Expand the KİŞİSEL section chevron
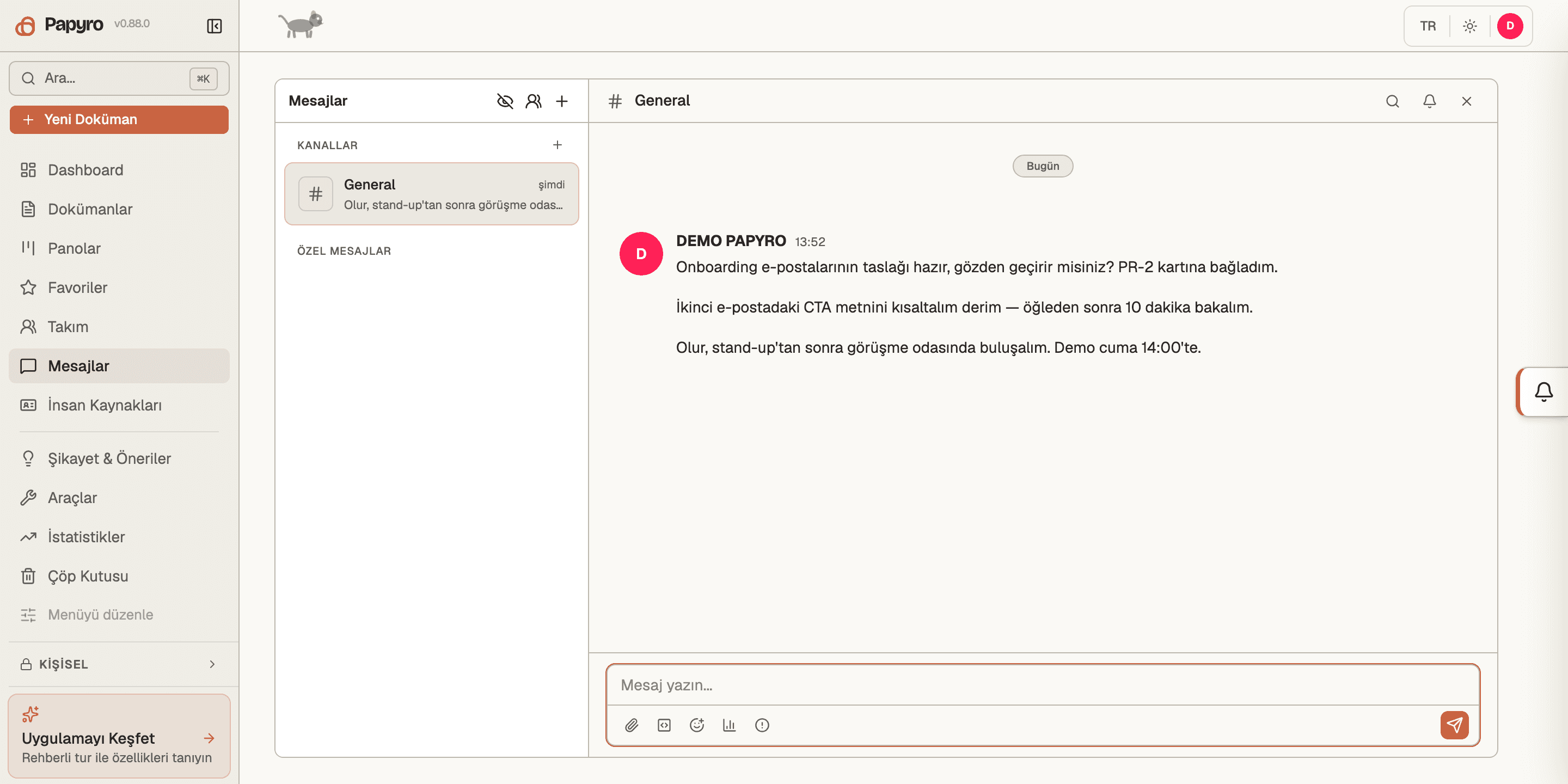The width and height of the screenshot is (1568, 784). point(212,664)
